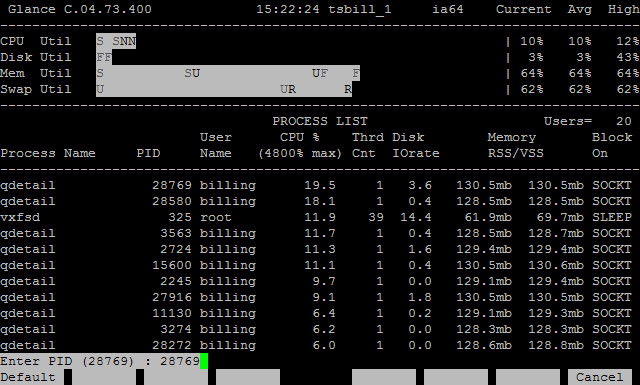Select PID 2245 row
This screenshot has height=385, width=640.
click(316, 281)
